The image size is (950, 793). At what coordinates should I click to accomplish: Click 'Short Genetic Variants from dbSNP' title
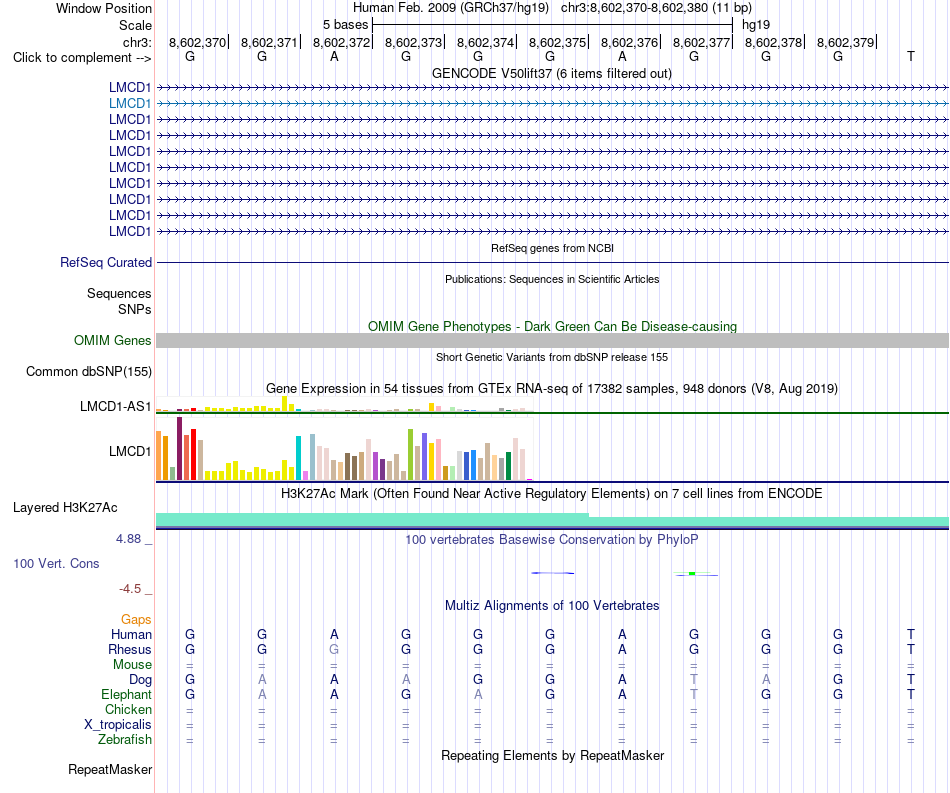(551, 357)
